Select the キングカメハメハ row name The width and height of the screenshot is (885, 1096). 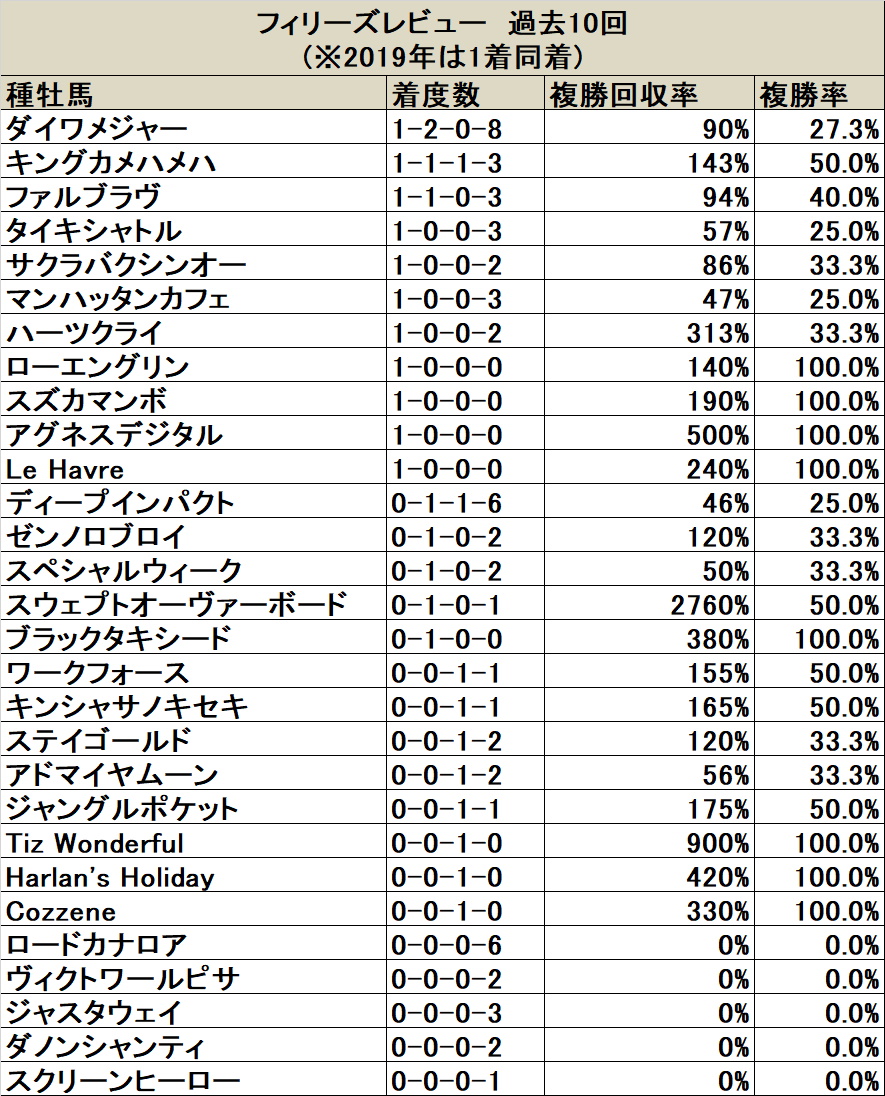point(194,163)
